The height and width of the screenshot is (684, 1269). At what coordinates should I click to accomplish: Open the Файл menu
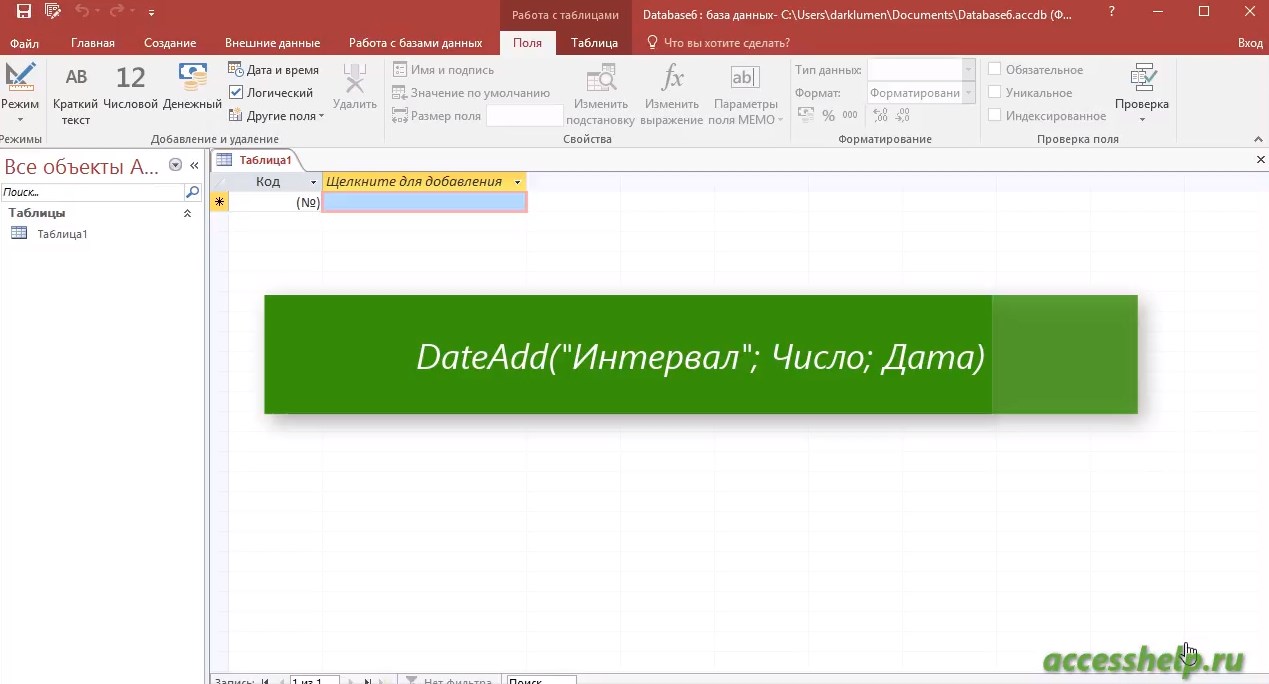[x=25, y=43]
